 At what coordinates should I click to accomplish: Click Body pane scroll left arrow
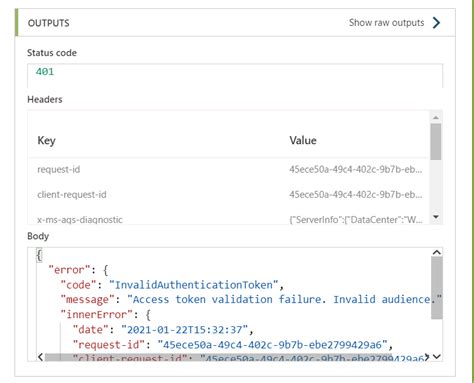click(40, 357)
